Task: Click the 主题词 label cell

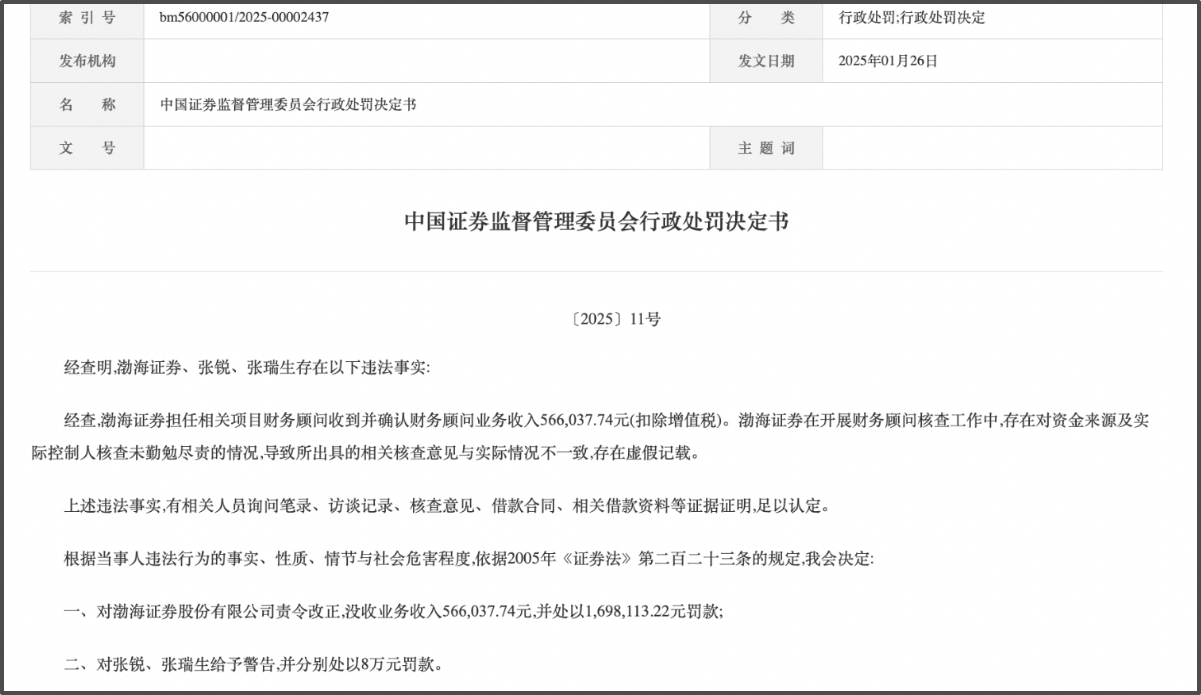Action: pos(766,148)
